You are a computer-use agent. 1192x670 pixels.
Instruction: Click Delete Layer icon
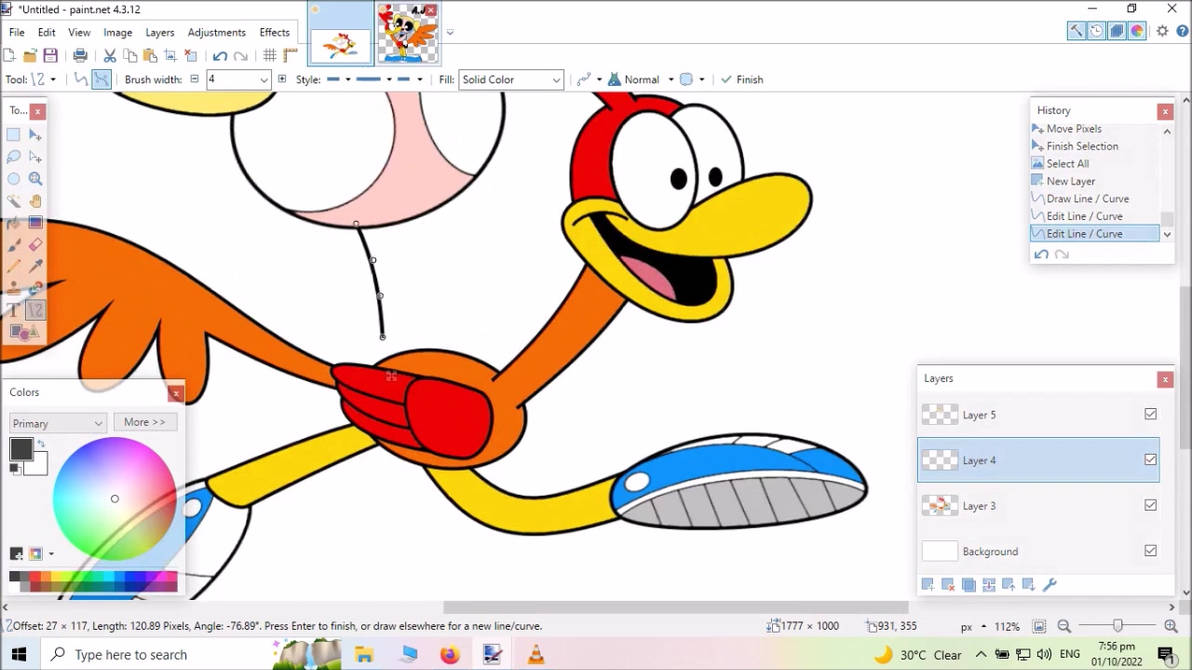pos(948,584)
